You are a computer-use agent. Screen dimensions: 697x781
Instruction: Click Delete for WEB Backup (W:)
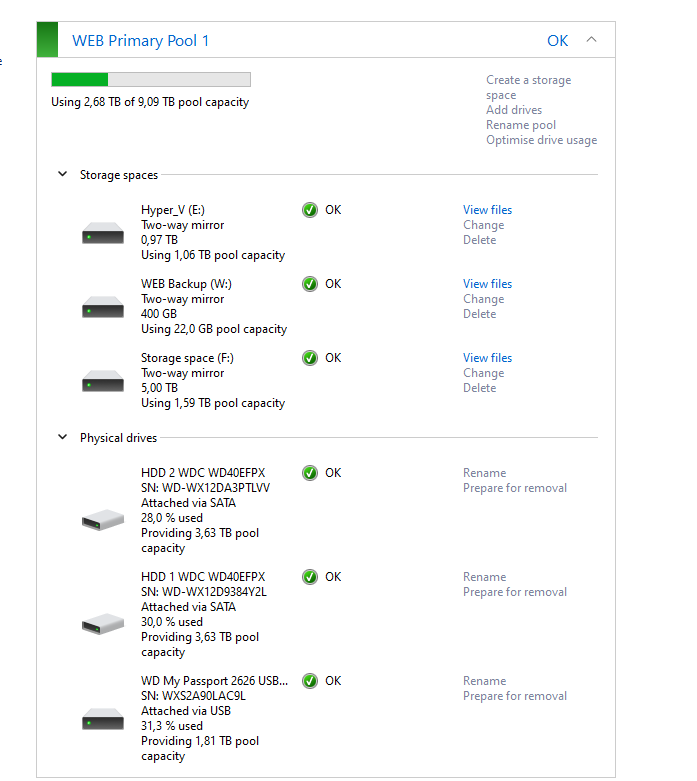pyautogui.click(x=479, y=314)
